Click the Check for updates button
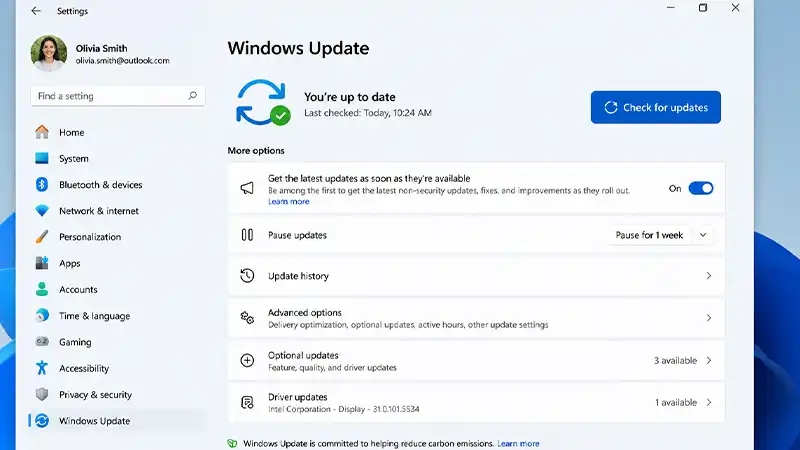This screenshot has width=800, height=450. tap(656, 107)
